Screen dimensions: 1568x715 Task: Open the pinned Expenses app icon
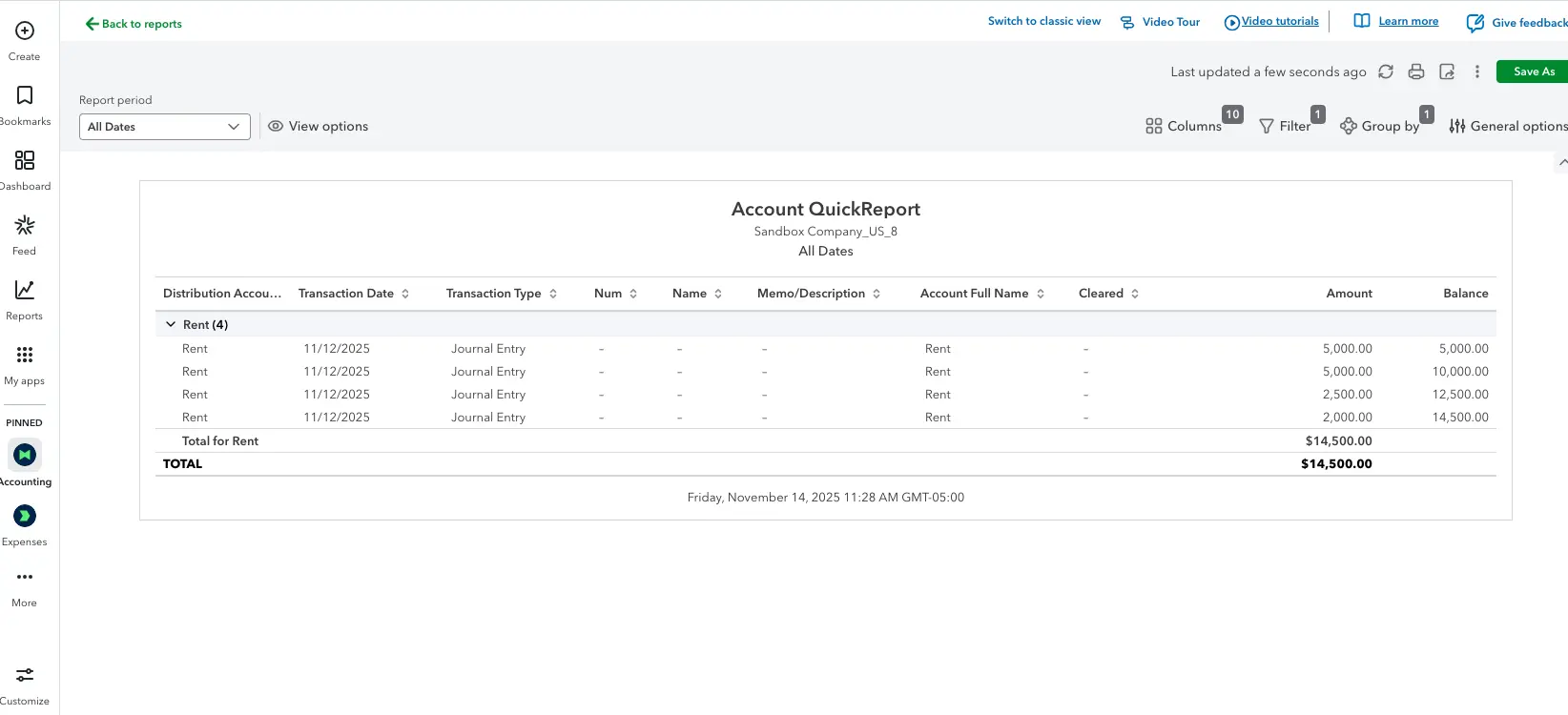(25, 516)
